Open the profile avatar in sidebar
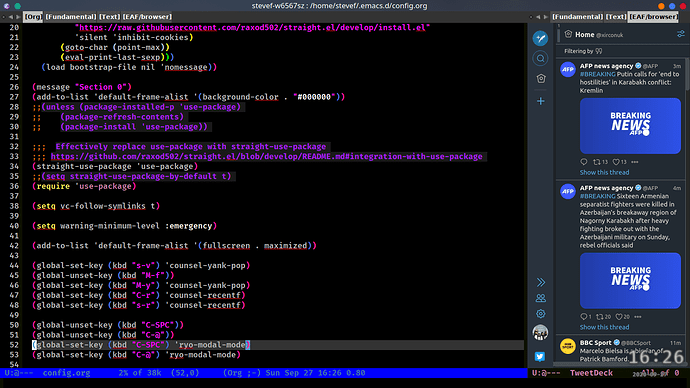The height and width of the screenshot is (388, 690). (540, 333)
